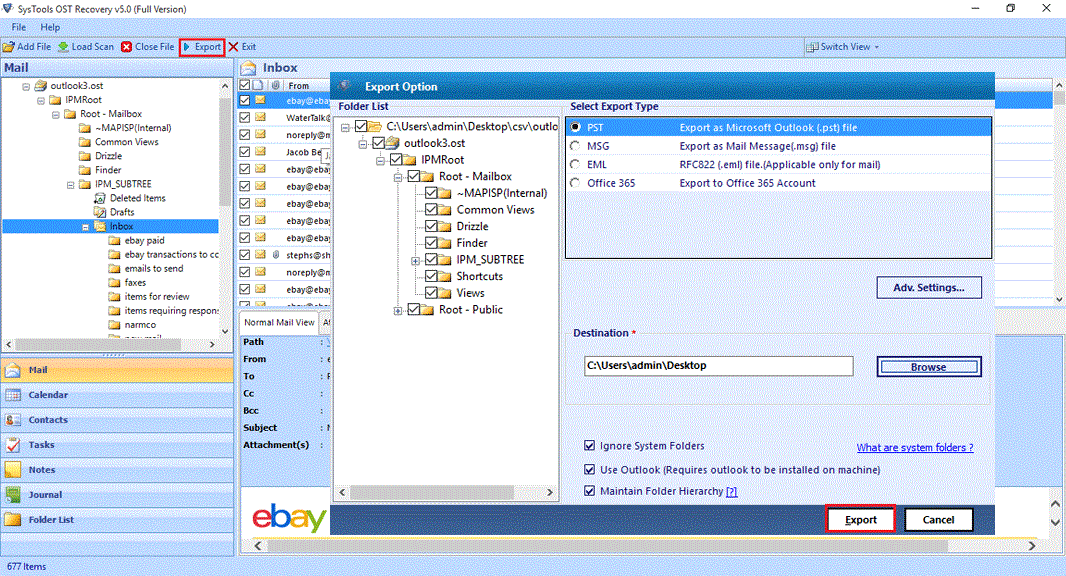Select the MSG export type radio button
Viewport: 1066px width, 576px height.
click(x=575, y=146)
